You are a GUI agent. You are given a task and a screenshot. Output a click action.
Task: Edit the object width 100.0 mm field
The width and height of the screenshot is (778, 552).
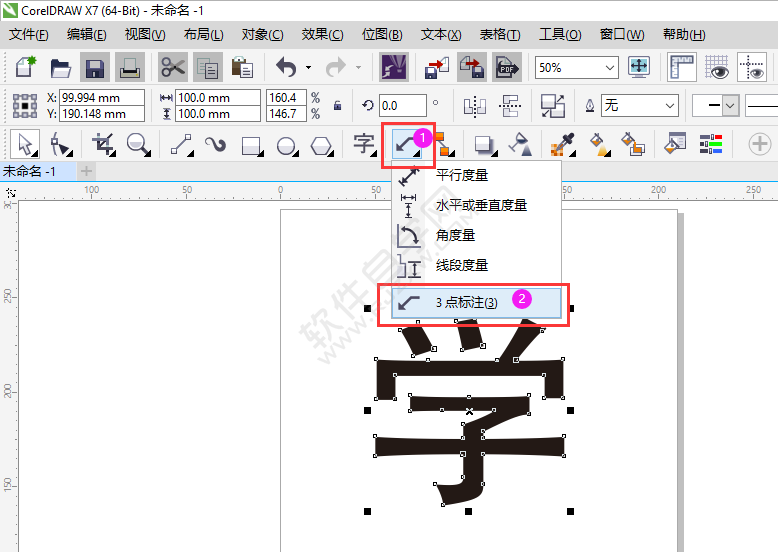point(218,98)
